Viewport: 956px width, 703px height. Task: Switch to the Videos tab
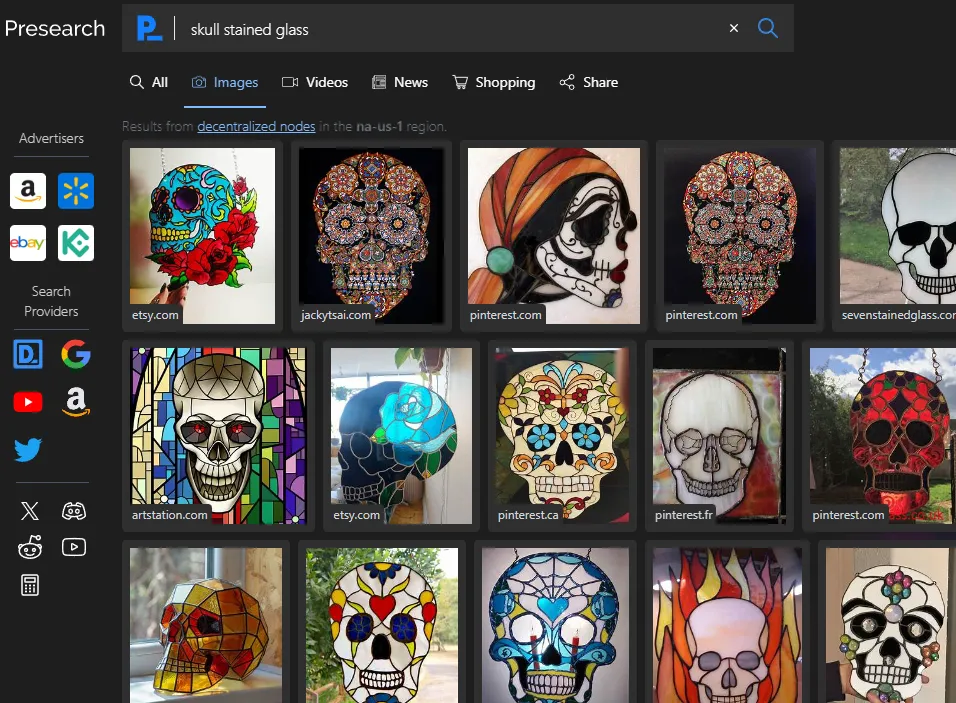click(315, 82)
